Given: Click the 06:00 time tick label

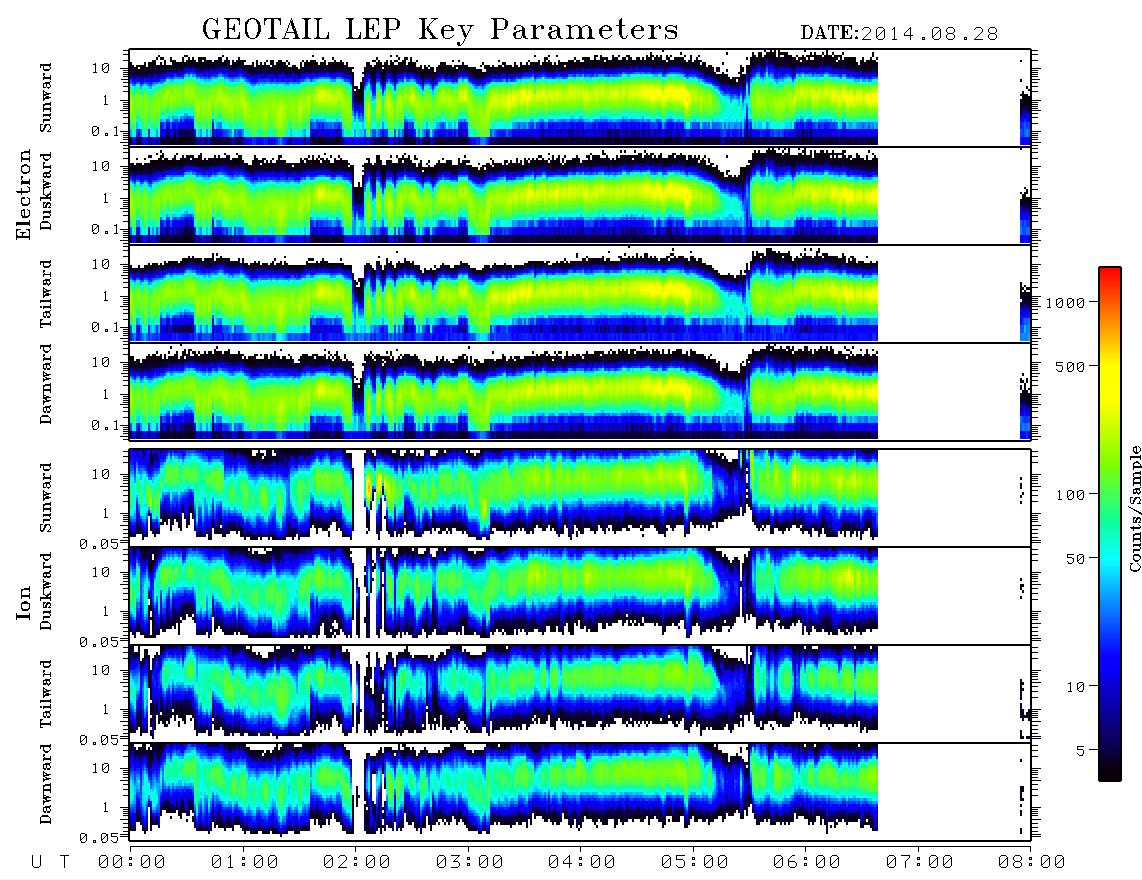Looking at the screenshot, I should click(807, 863).
